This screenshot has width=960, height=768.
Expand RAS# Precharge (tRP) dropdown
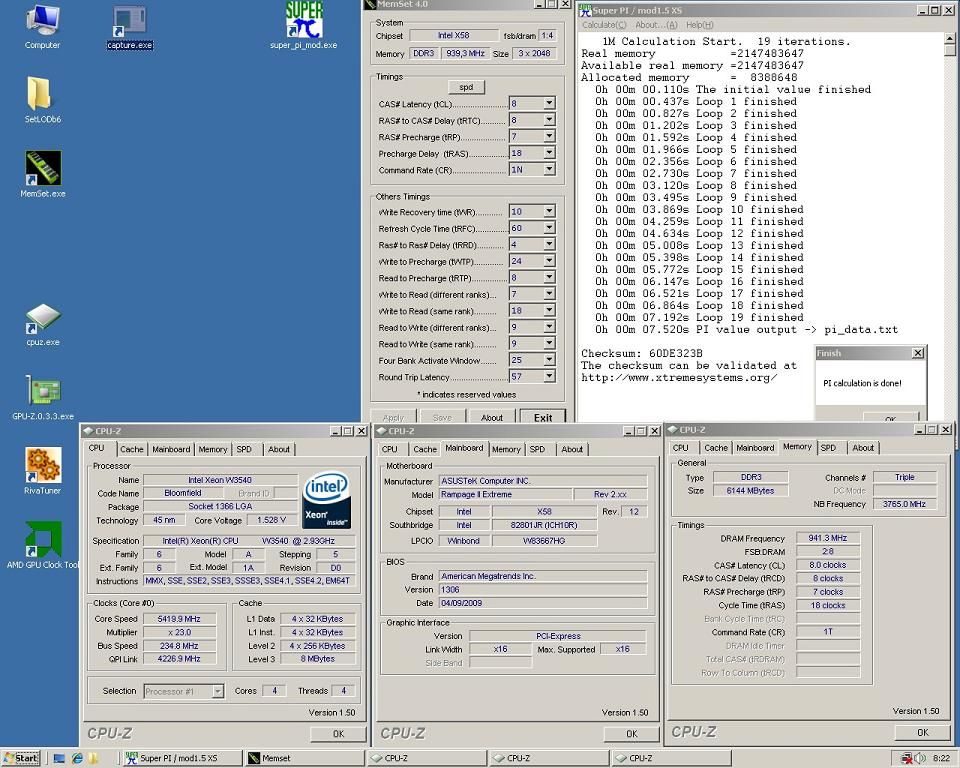549,136
